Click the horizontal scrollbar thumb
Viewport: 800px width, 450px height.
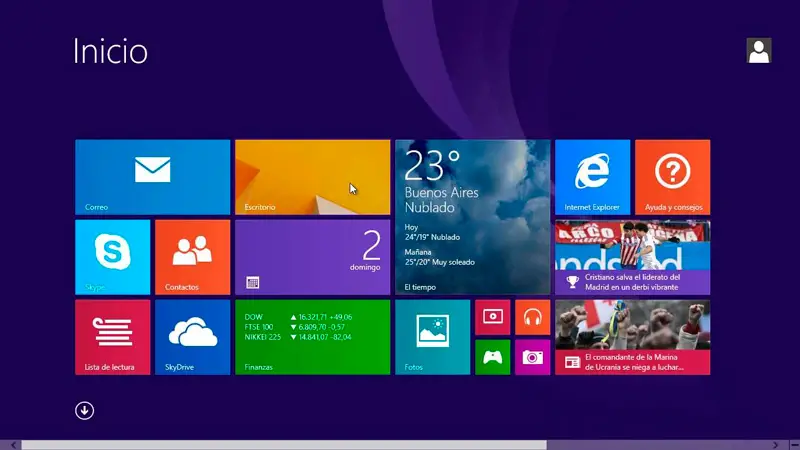click(x=284, y=445)
